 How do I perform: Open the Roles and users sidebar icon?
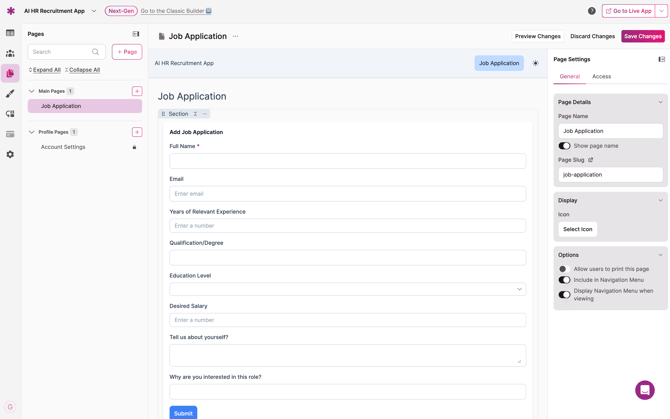click(x=10, y=53)
